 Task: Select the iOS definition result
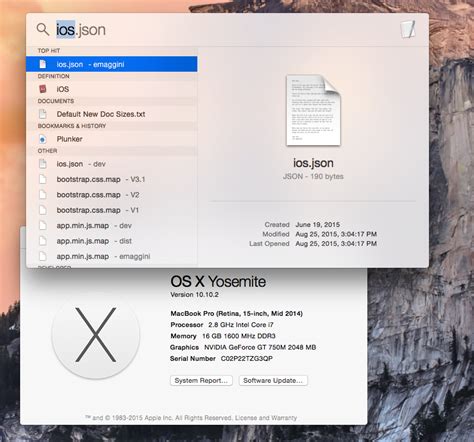coord(112,89)
